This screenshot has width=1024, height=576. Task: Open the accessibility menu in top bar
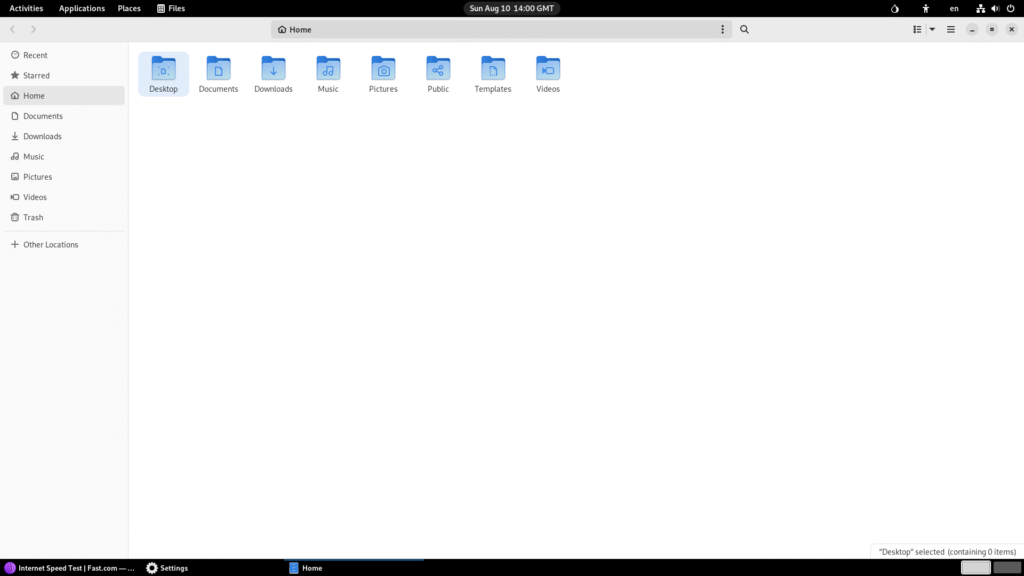coord(925,8)
